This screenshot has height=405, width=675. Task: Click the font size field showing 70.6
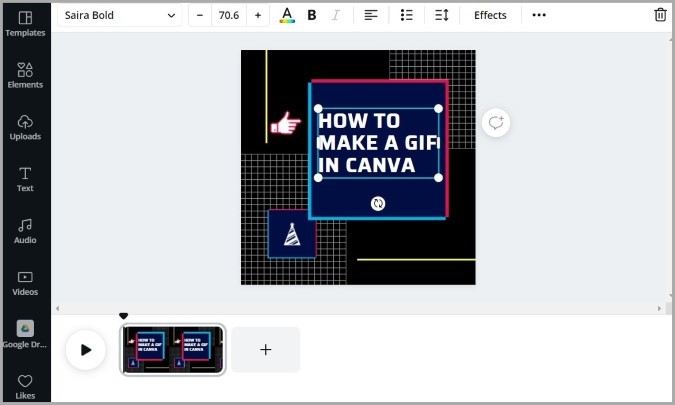pyautogui.click(x=229, y=15)
